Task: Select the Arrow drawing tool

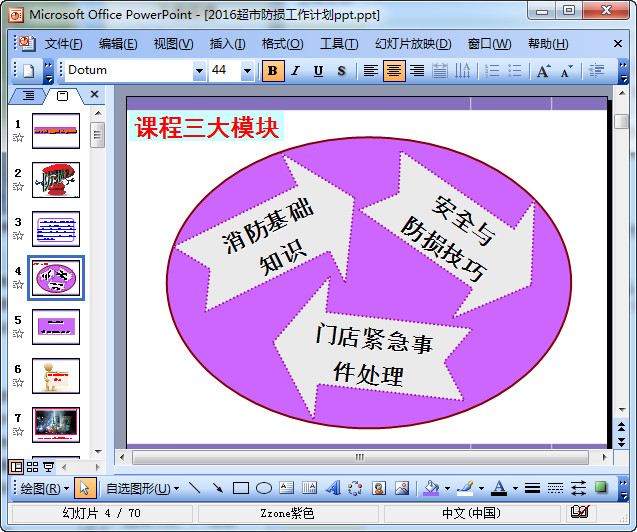Action: (x=218, y=488)
